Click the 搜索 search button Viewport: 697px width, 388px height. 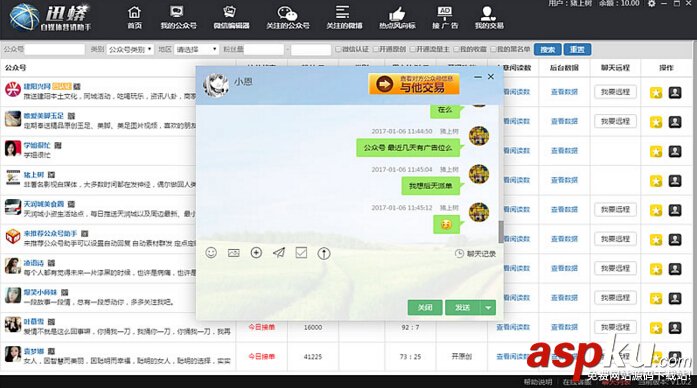(x=548, y=49)
